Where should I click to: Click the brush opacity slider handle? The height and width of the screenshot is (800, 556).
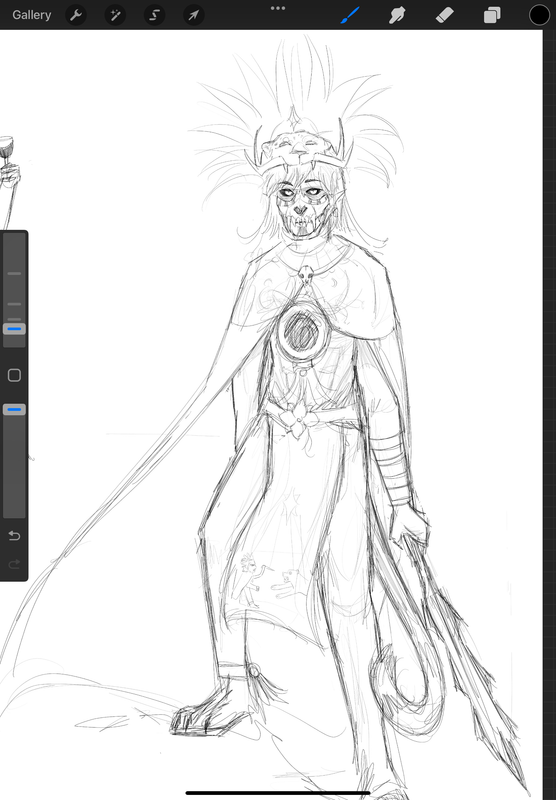[x=14, y=409]
